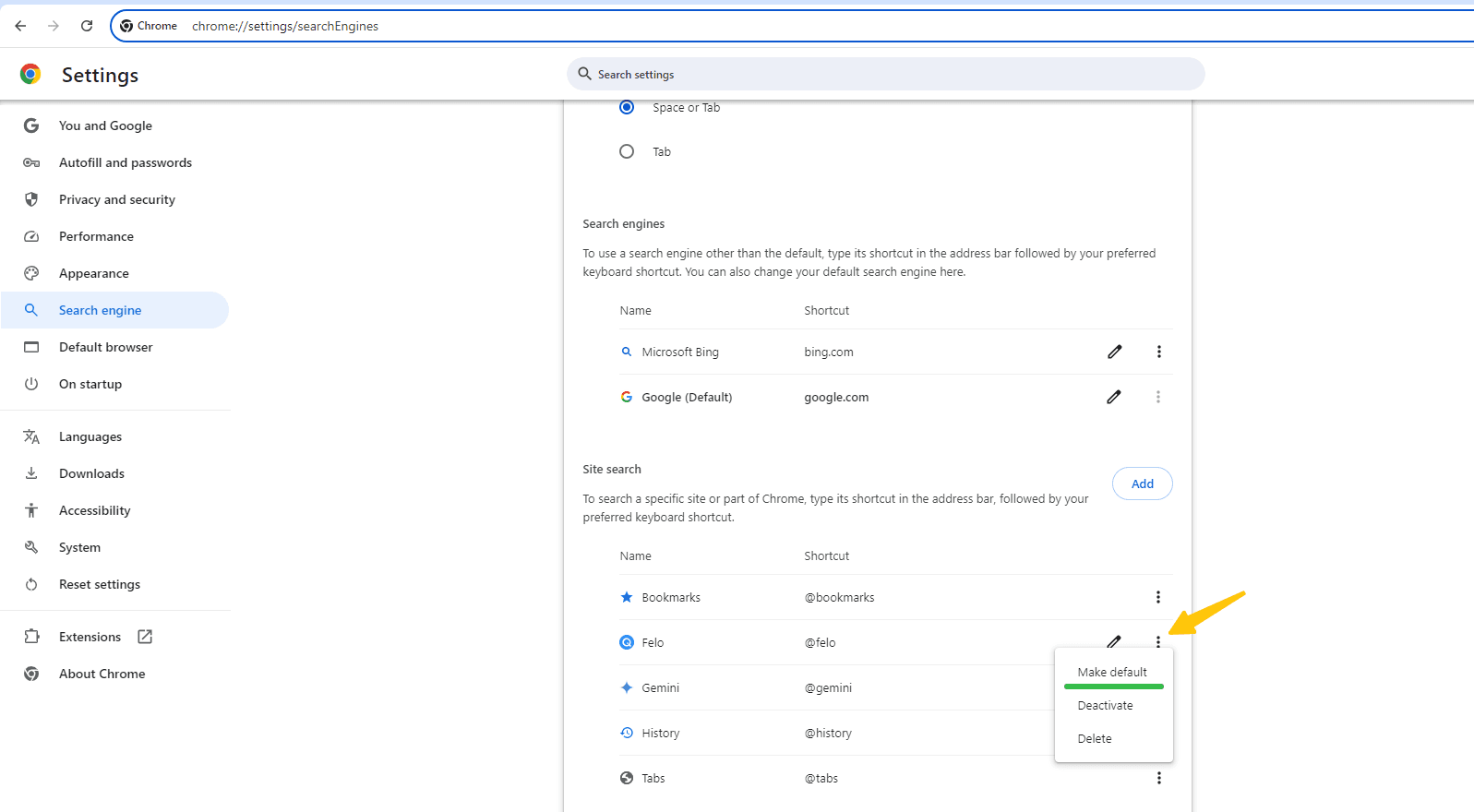Choose Delete from Felo menu

(x=1113, y=738)
